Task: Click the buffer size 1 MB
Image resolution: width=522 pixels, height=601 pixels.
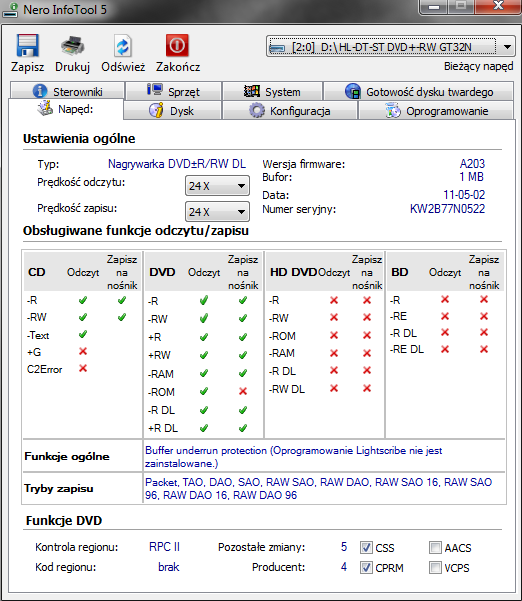Action: coord(471,177)
